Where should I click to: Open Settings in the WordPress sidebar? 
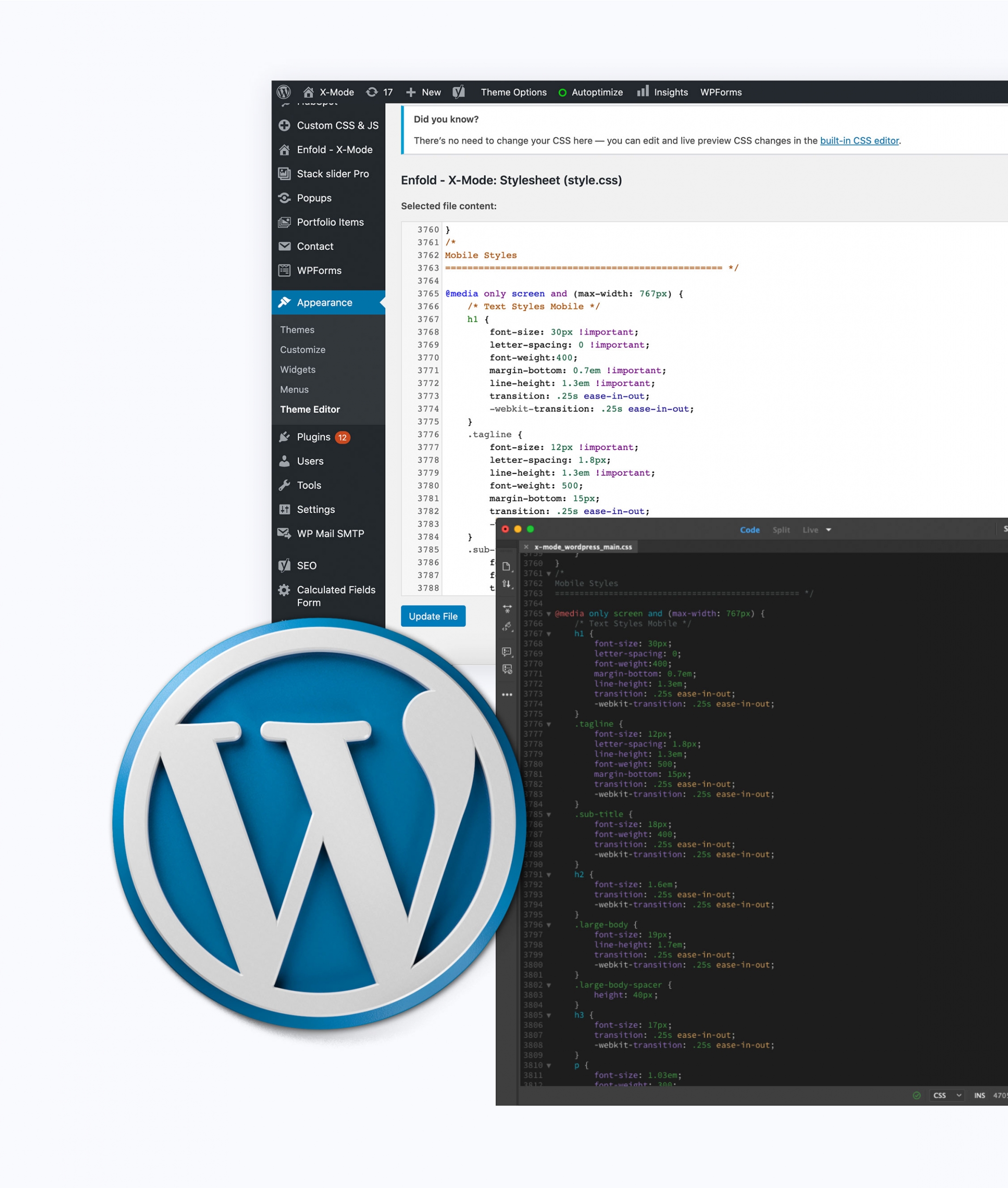329,509
